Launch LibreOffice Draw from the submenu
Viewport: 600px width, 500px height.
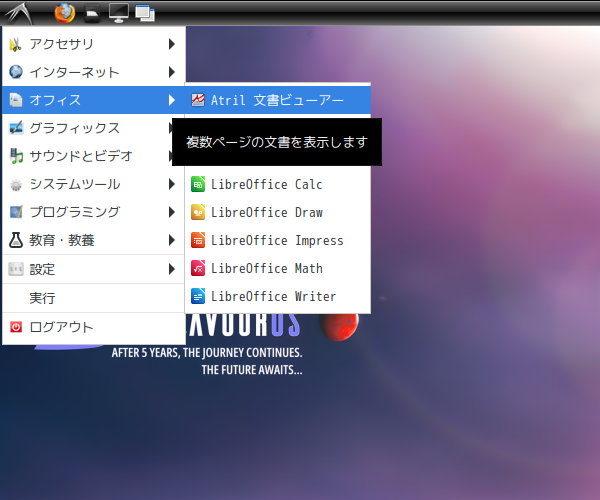pos(278,212)
